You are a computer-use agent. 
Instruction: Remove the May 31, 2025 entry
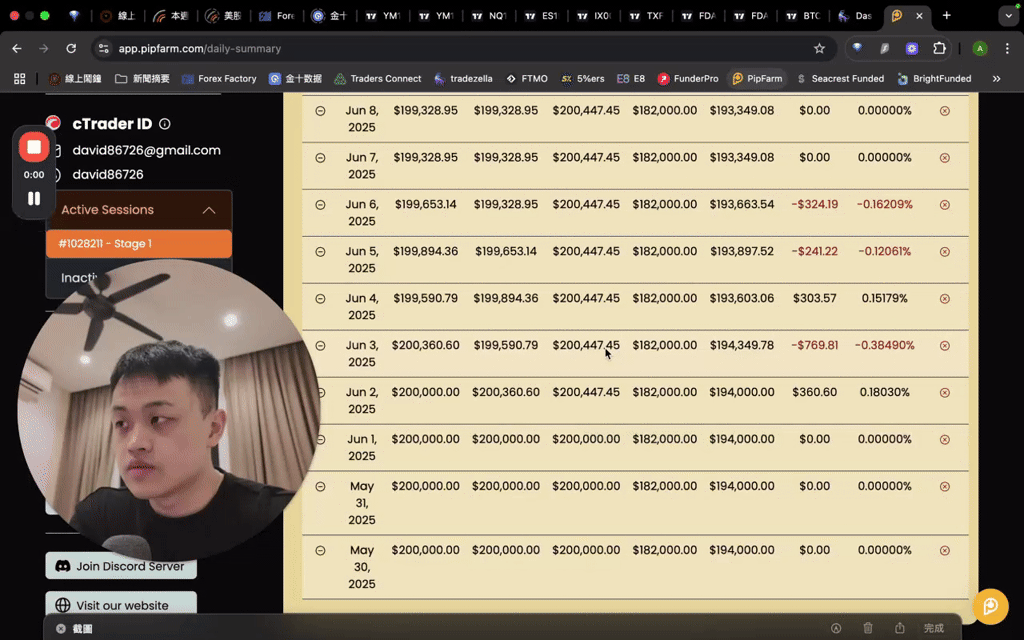944,487
